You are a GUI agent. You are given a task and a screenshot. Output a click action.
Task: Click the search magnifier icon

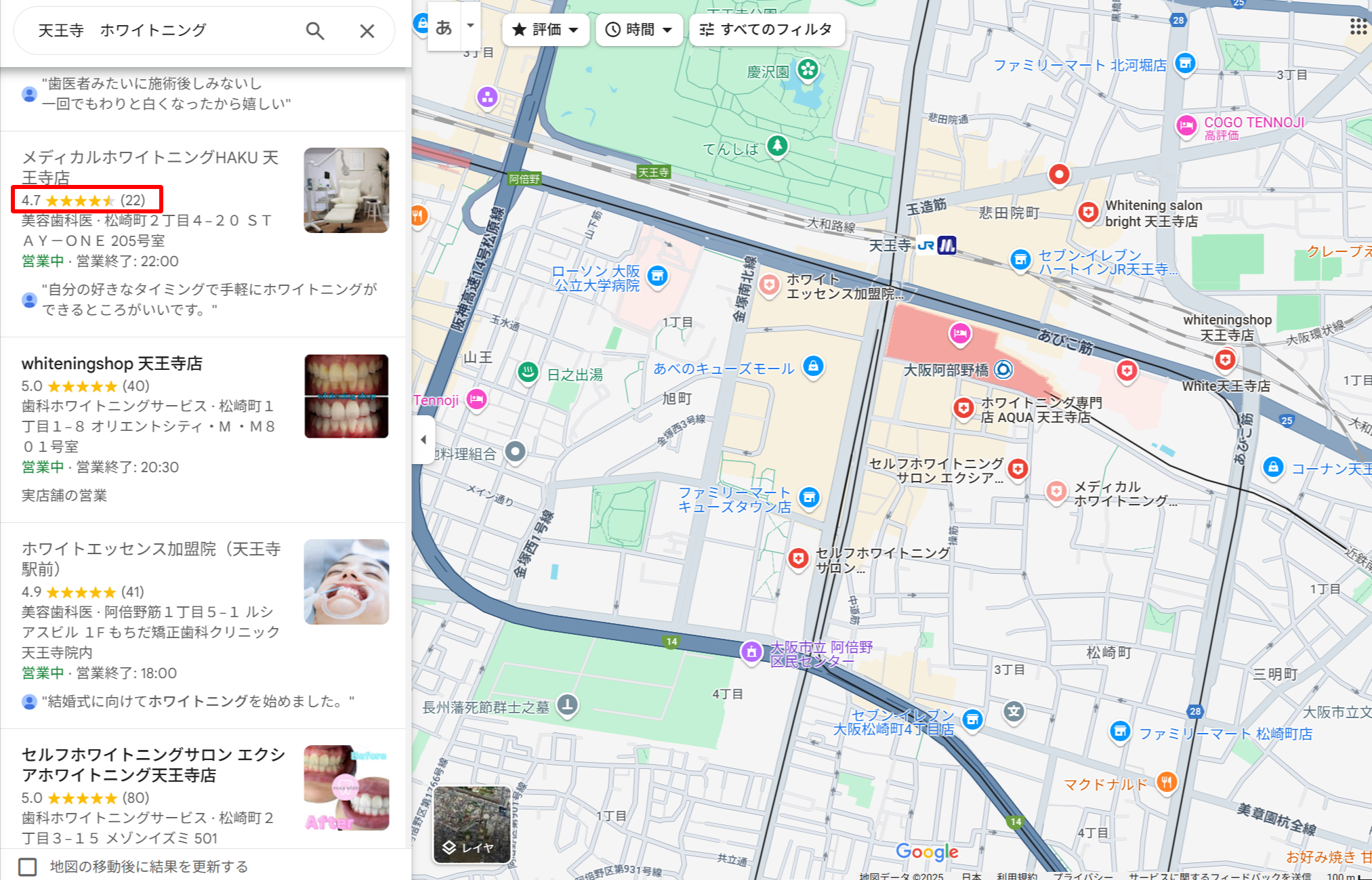pos(315,30)
